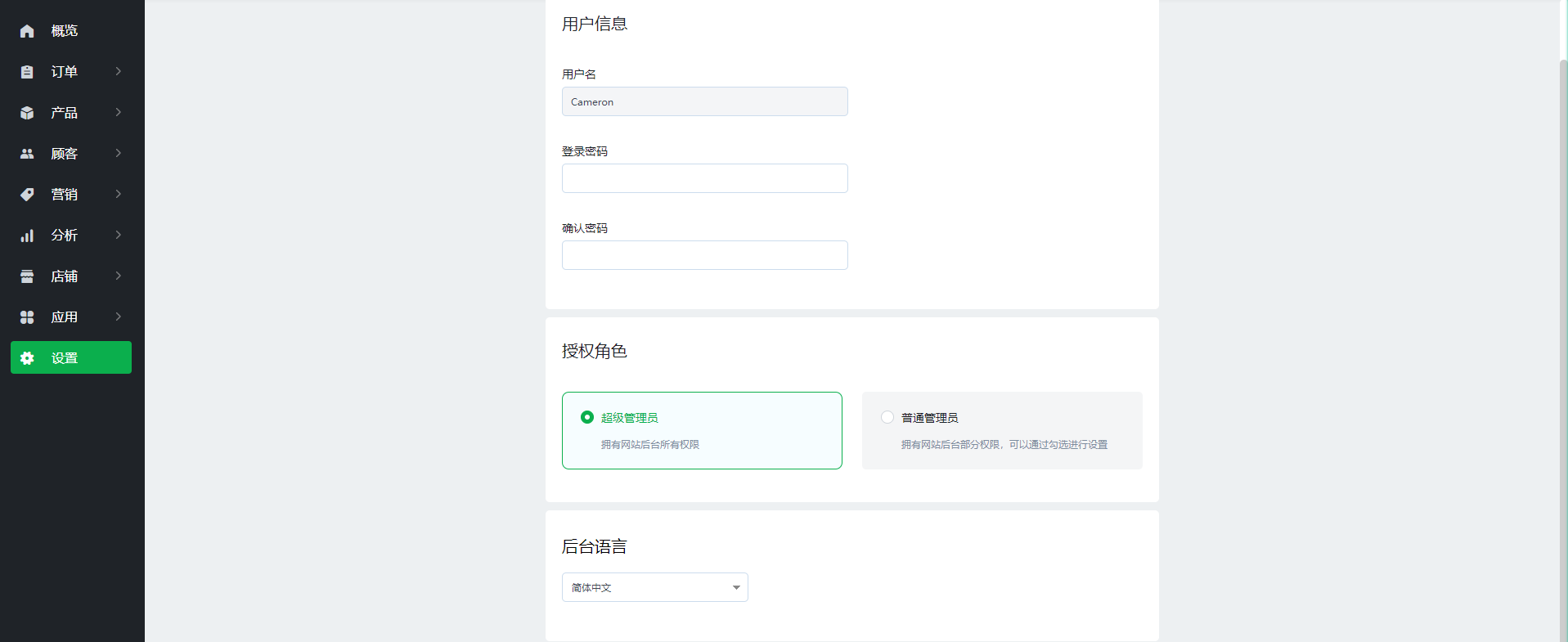Click the box icon beside 产品
Viewport: 1568px width, 642px height.
[x=27, y=113]
